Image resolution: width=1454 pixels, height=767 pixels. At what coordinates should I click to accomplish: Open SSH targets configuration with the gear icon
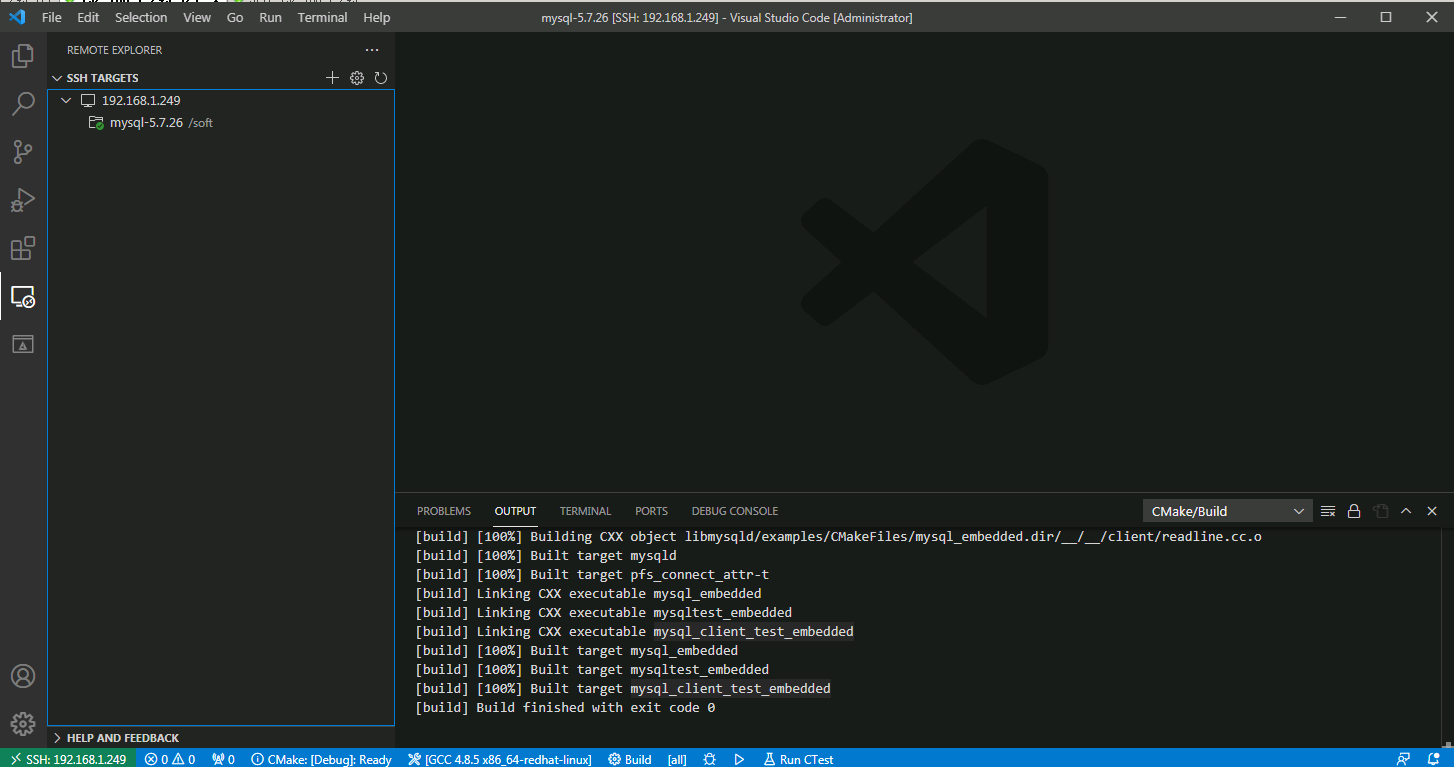tap(357, 78)
